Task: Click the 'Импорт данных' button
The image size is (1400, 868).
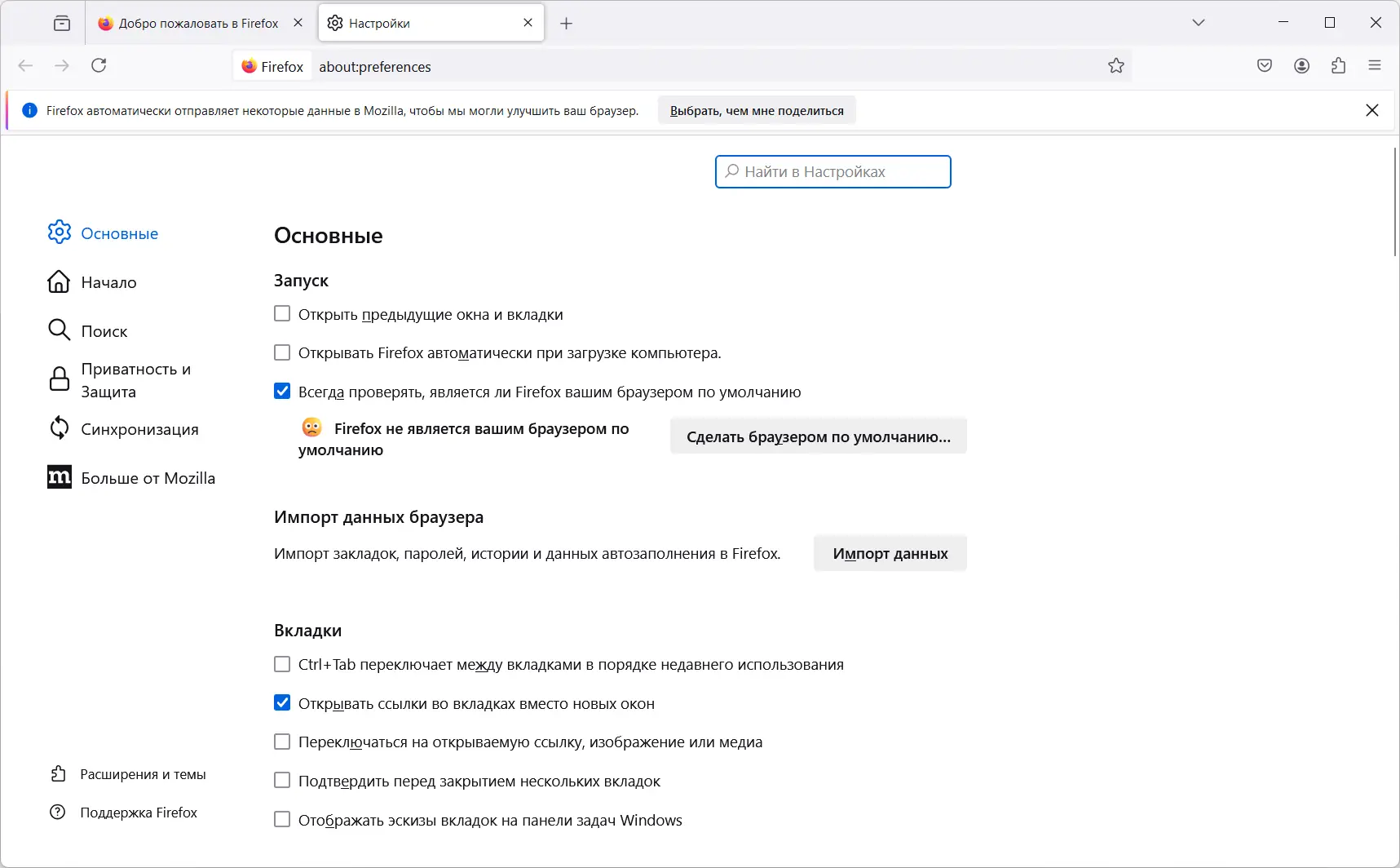Action: pos(890,554)
